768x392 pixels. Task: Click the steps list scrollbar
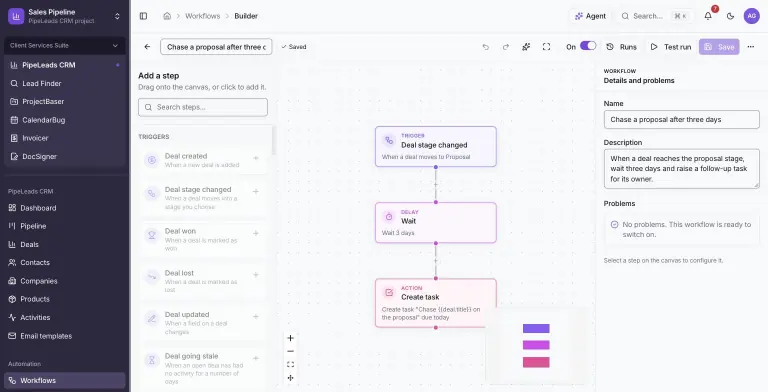274,141
